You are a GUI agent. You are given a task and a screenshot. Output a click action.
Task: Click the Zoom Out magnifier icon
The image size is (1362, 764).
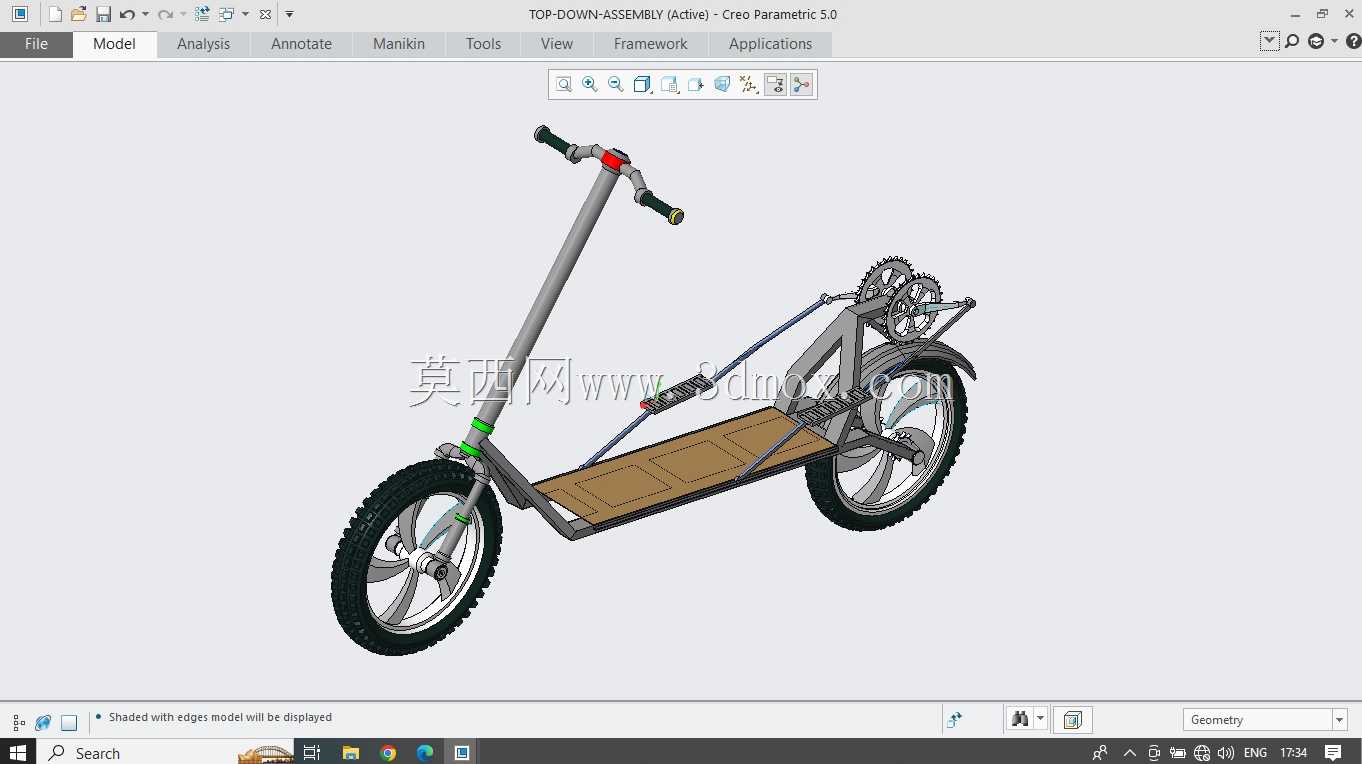(x=616, y=85)
